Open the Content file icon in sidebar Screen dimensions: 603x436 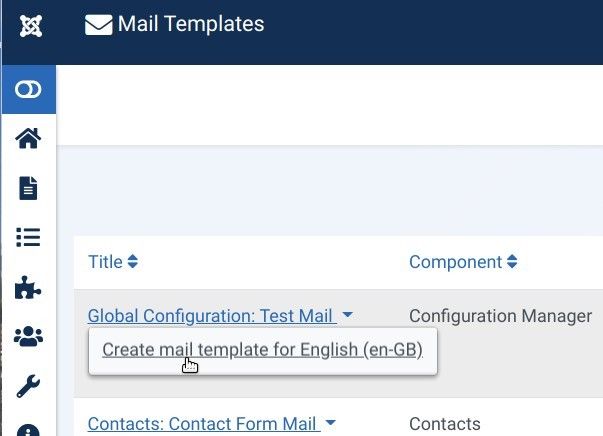tap(28, 188)
